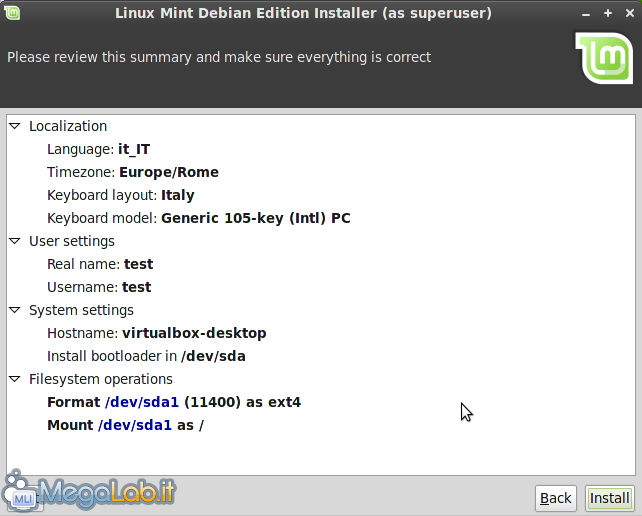Maximize the installer window

(607, 13)
